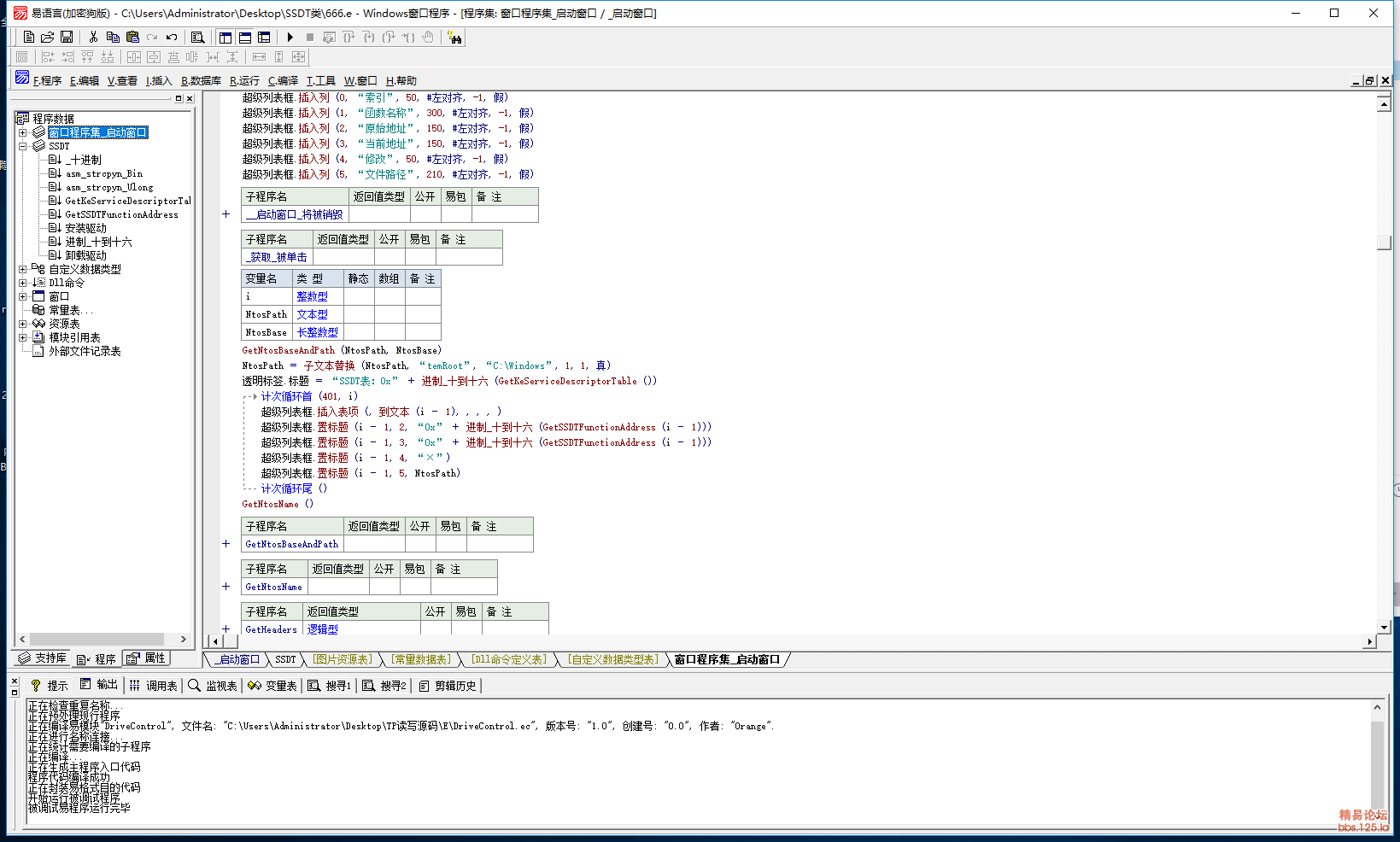1400x842 pixels.
Task: Click the Stop square toolbar icon
Action: (310, 38)
